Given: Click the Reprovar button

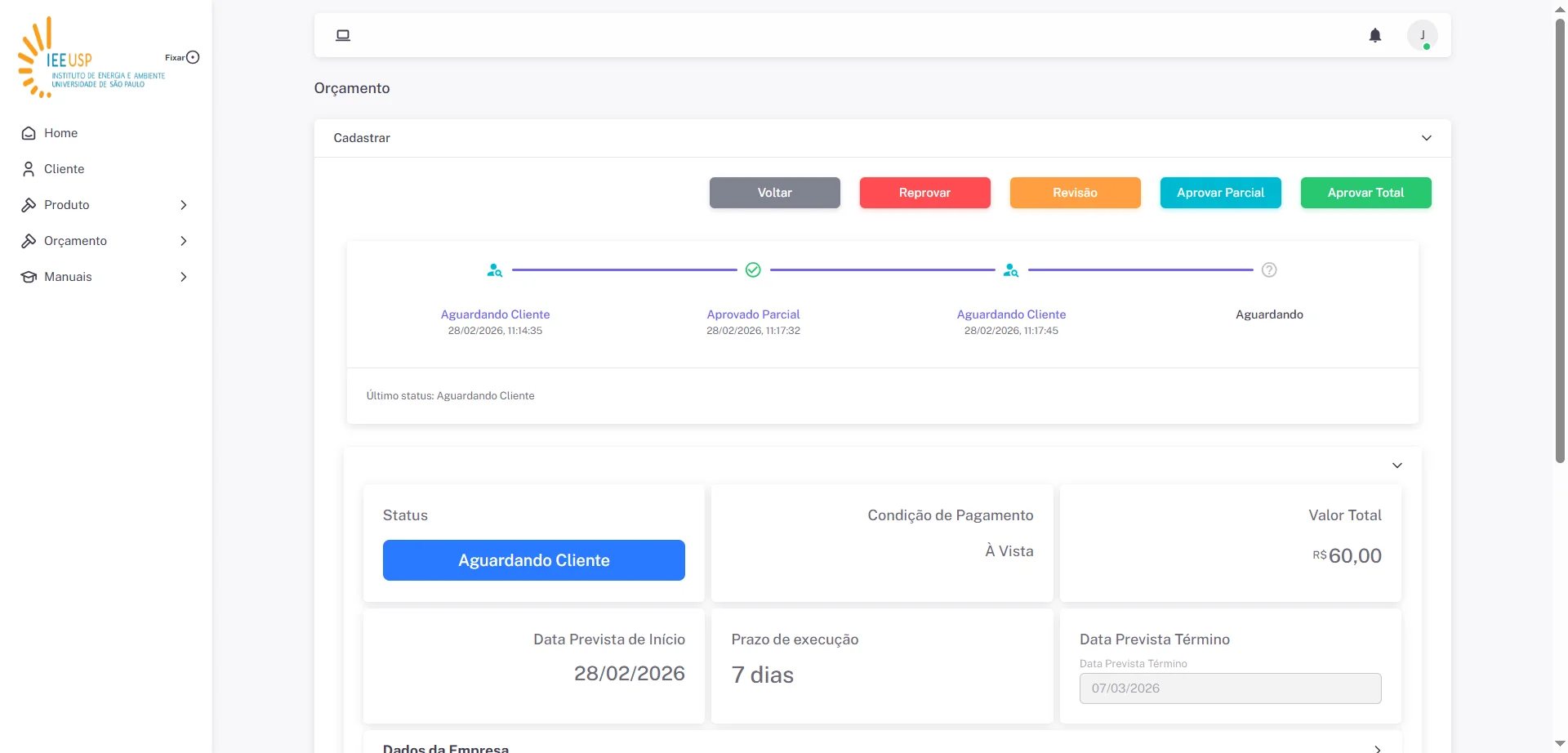Looking at the screenshot, I should 925,193.
